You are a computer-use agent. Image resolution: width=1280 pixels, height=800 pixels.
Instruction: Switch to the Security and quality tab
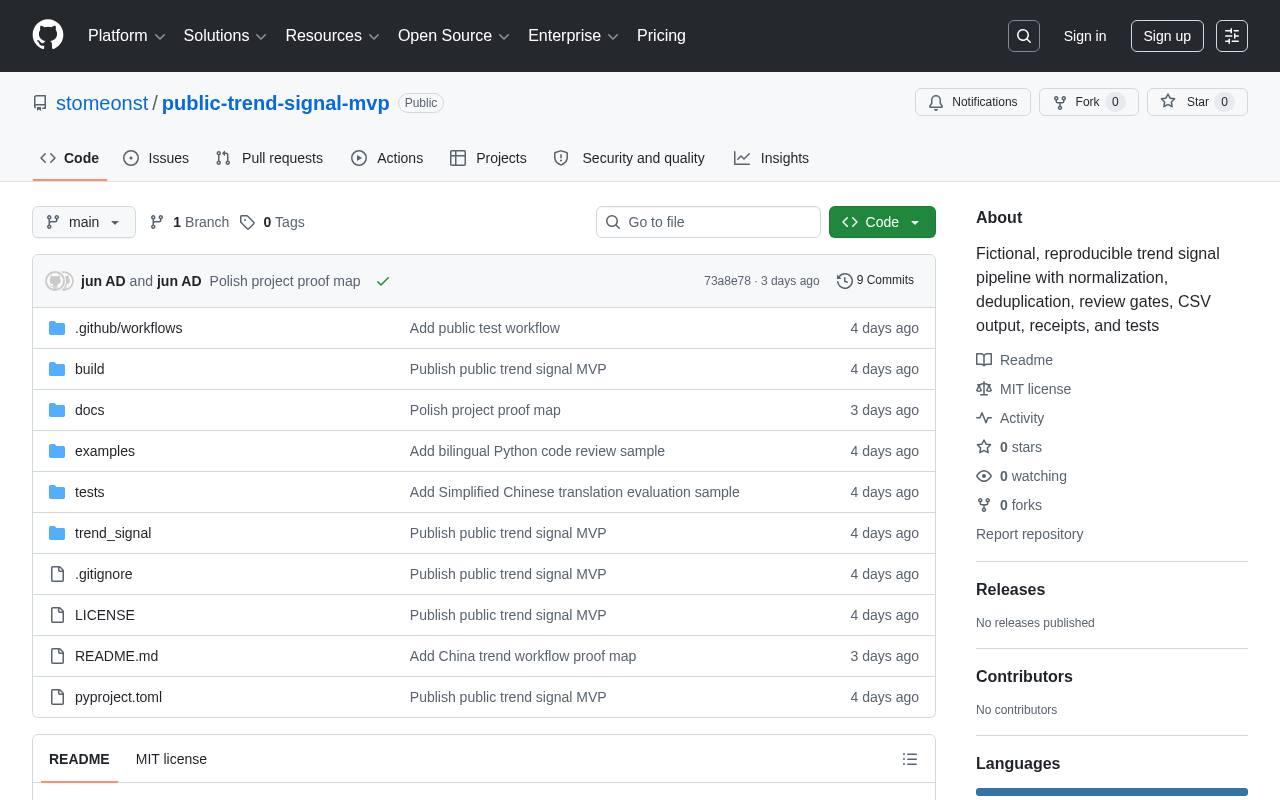pyautogui.click(x=629, y=158)
